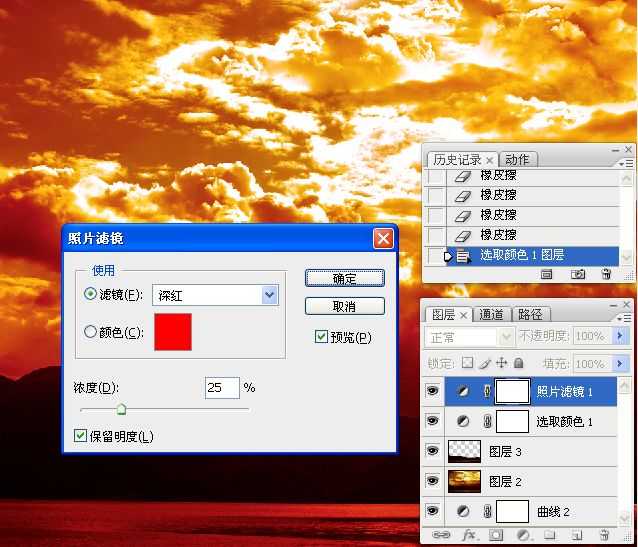Click Layers panel scroll down arrow
Image resolution: width=638 pixels, height=547 pixels.
[x=625, y=517]
